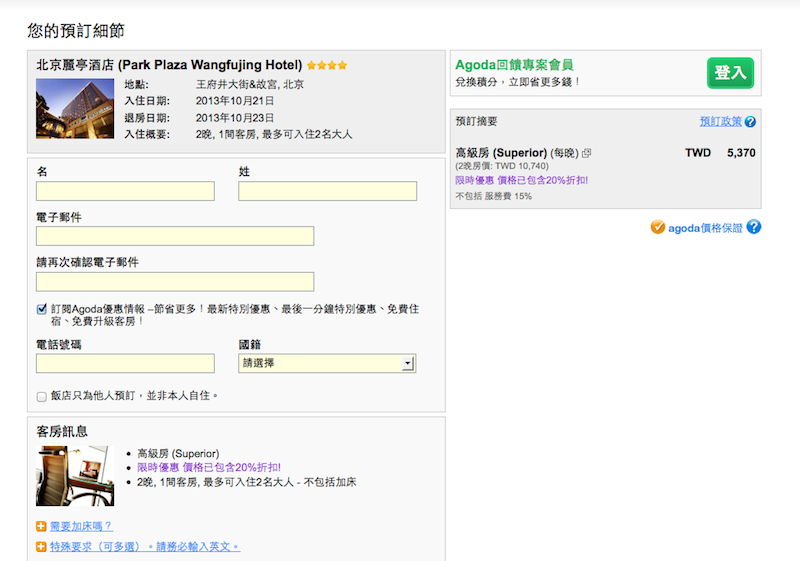Click the 電子郵件 email input field
800x561 pixels.
tap(175, 236)
